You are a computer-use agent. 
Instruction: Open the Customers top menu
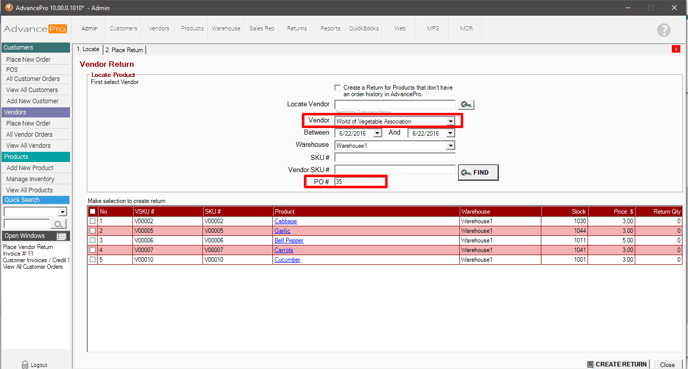pyautogui.click(x=123, y=29)
